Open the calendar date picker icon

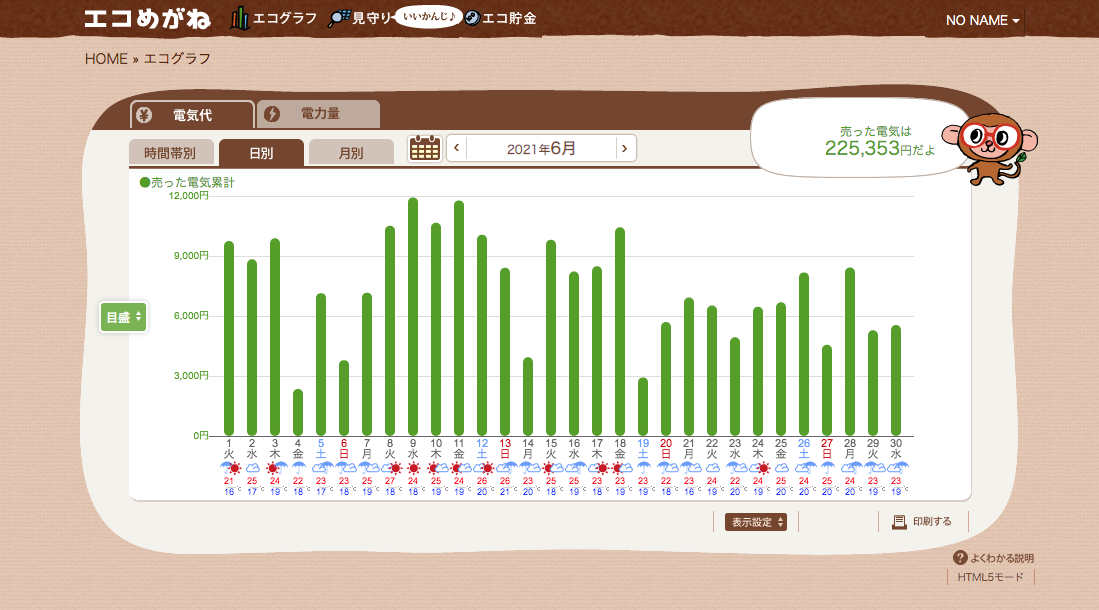point(425,148)
